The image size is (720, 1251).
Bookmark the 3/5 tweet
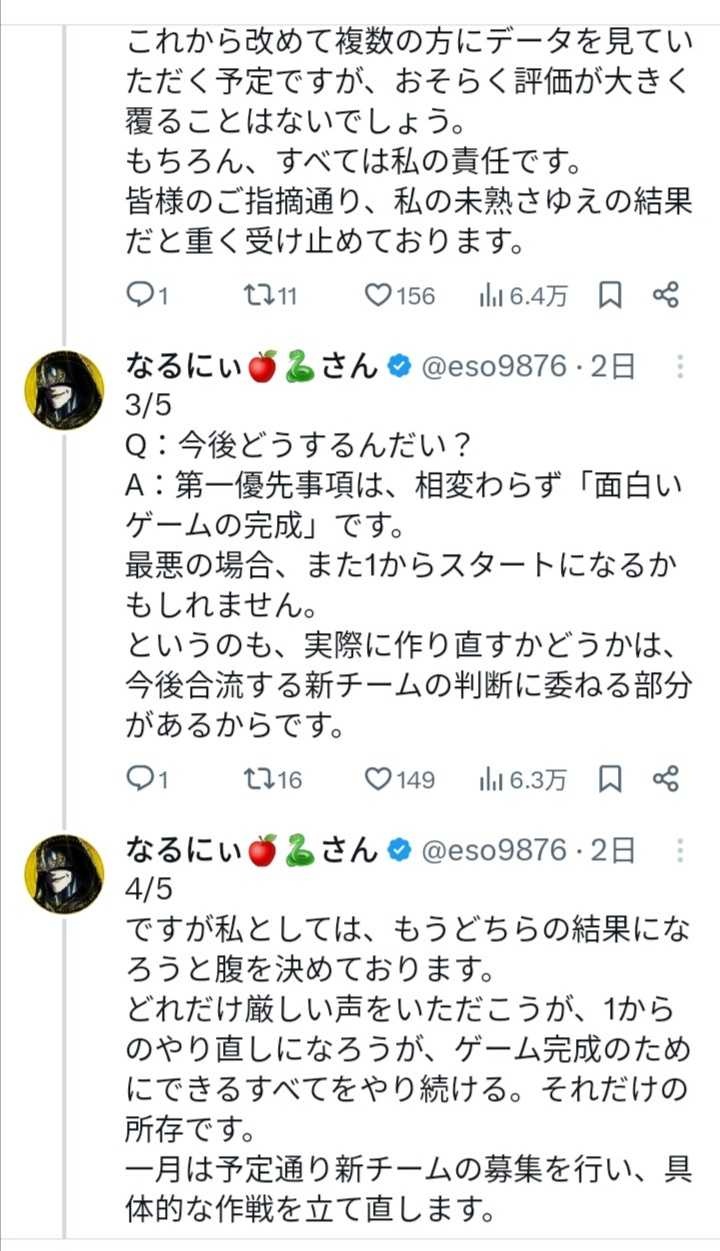click(610, 779)
